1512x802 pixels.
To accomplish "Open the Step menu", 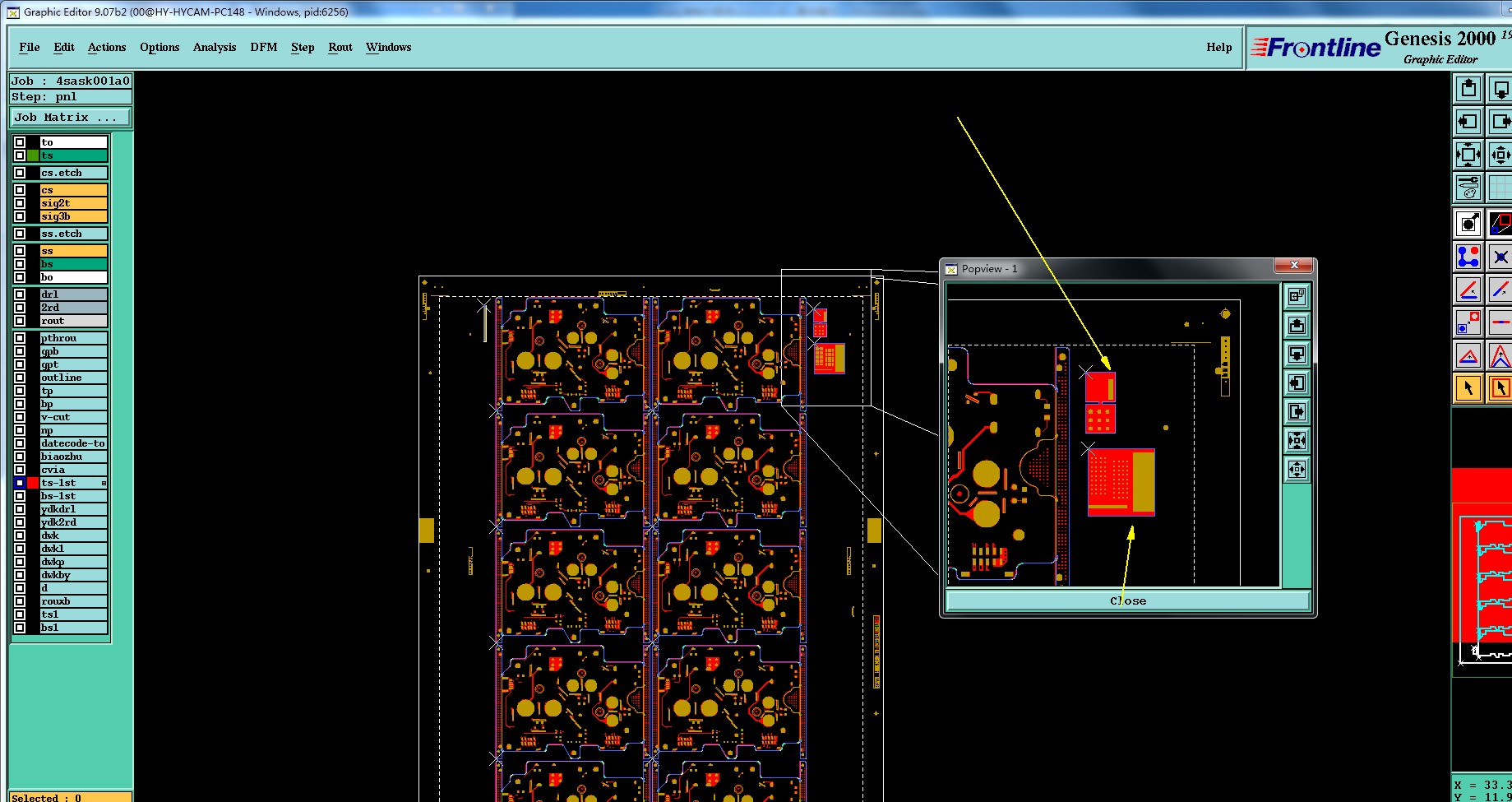I will click(303, 47).
